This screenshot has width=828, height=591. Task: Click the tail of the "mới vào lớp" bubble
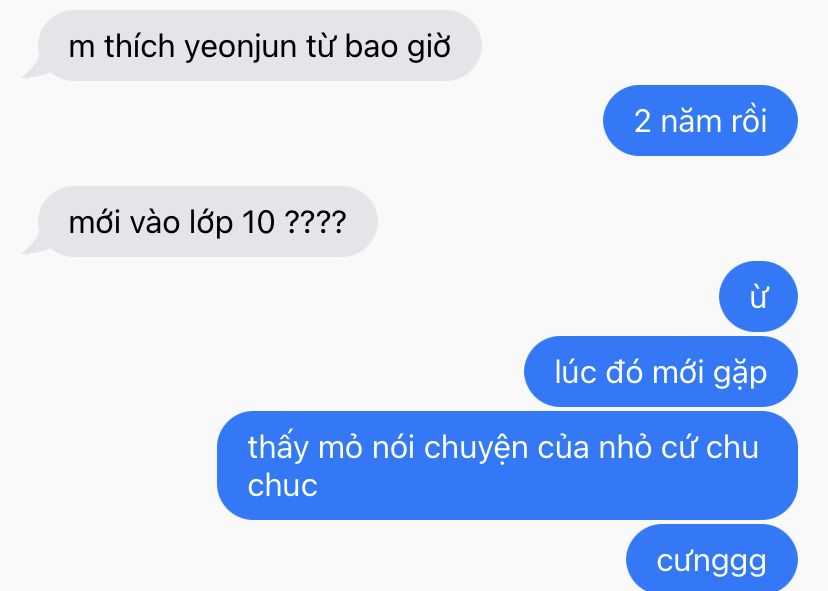[x=33, y=246]
